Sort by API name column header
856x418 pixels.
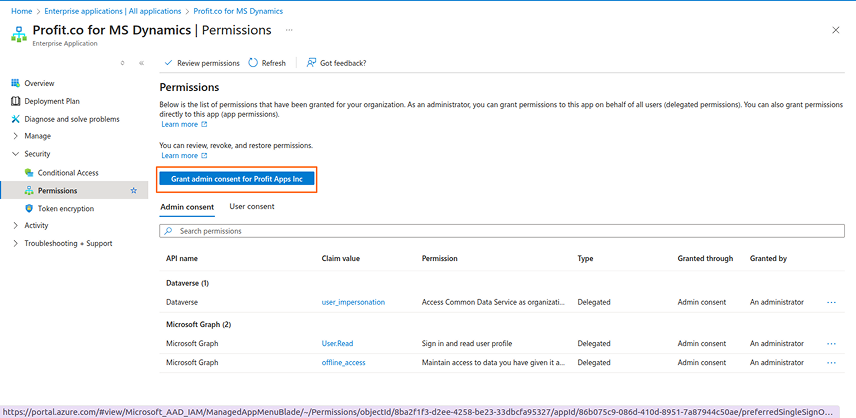[182, 259]
